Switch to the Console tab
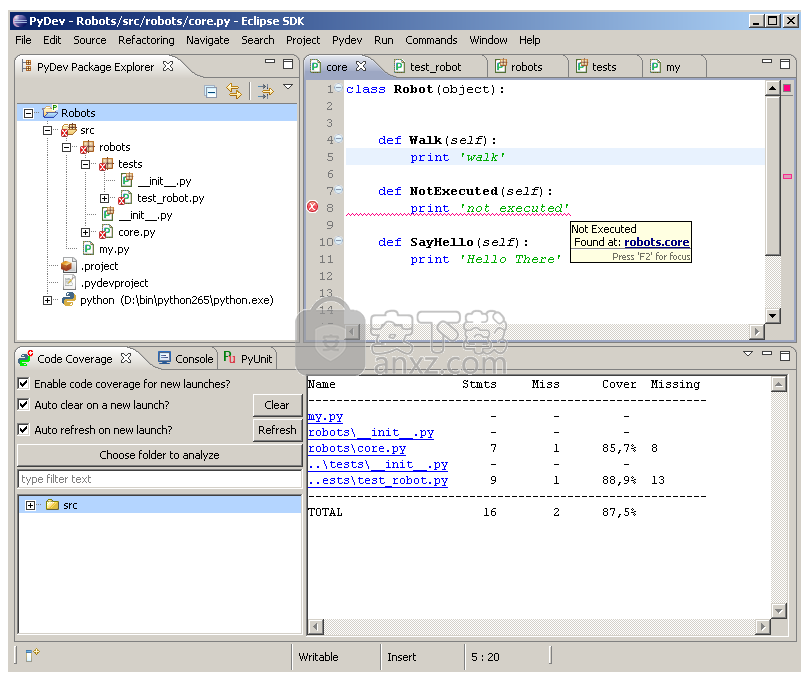The height and width of the screenshot is (675, 806). click(186, 358)
